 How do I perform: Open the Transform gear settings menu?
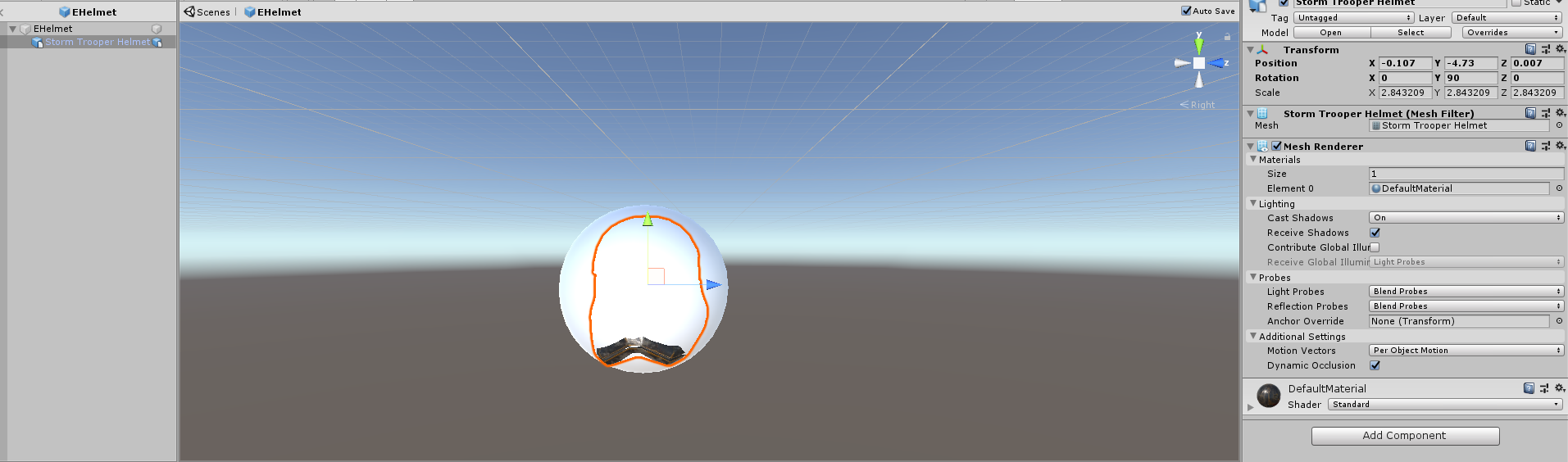[1561, 49]
